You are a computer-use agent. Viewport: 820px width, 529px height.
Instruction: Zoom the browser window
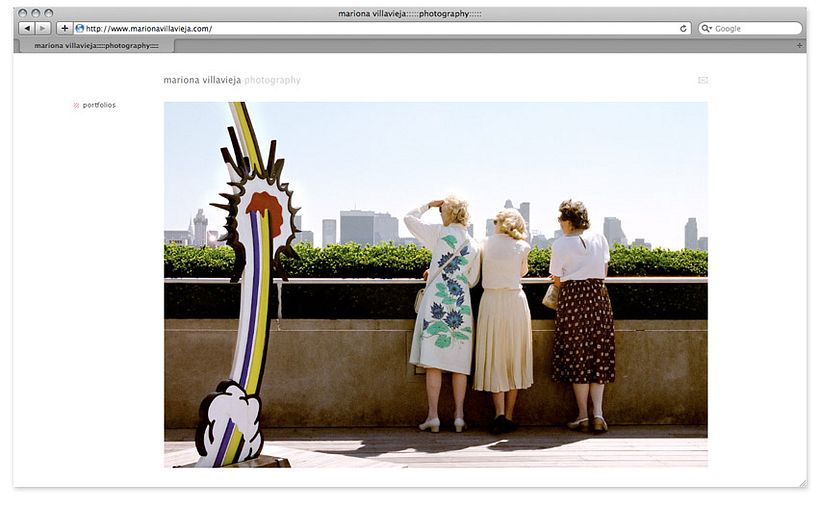point(49,13)
